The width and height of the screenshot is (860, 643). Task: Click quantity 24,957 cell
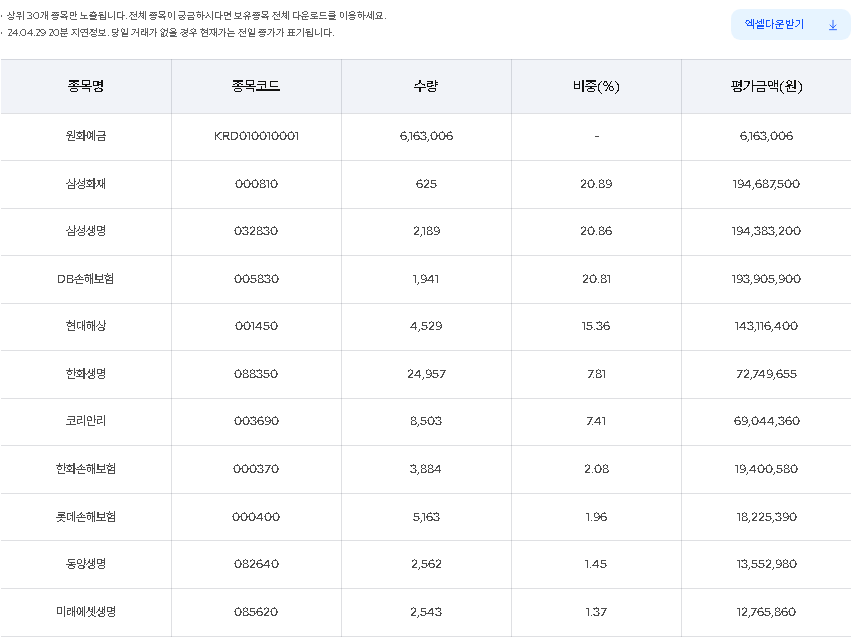pyautogui.click(x=426, y=374)
